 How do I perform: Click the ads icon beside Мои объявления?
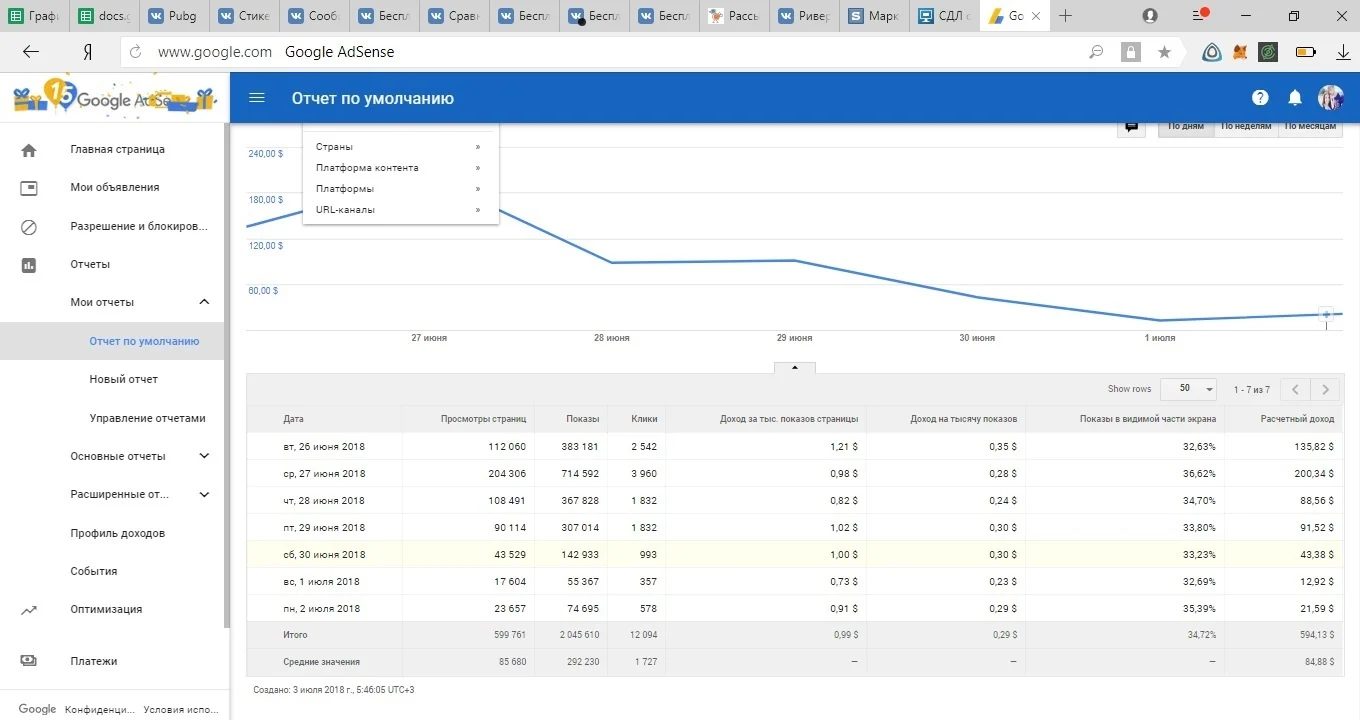(29, 188)
